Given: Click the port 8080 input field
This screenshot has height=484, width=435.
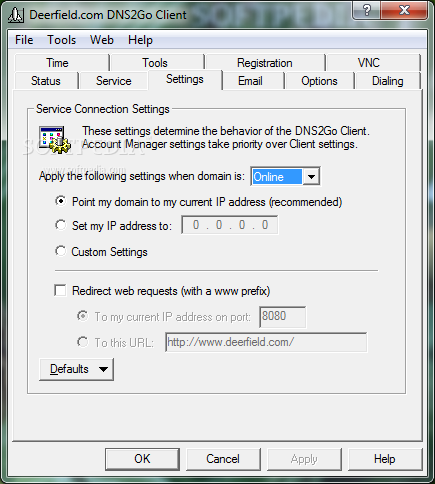Looking at the screenshot, I should tap(282, 317).
